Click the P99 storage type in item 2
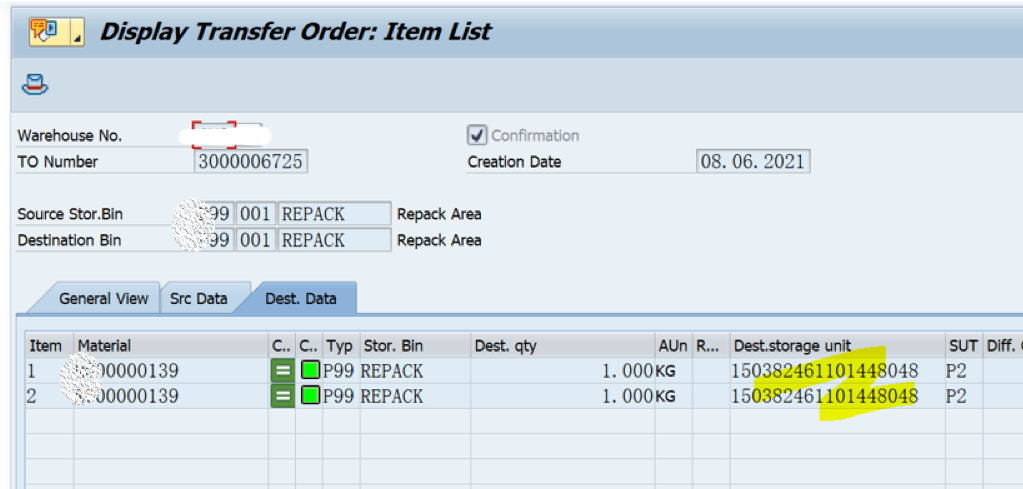 click(339, 396)
